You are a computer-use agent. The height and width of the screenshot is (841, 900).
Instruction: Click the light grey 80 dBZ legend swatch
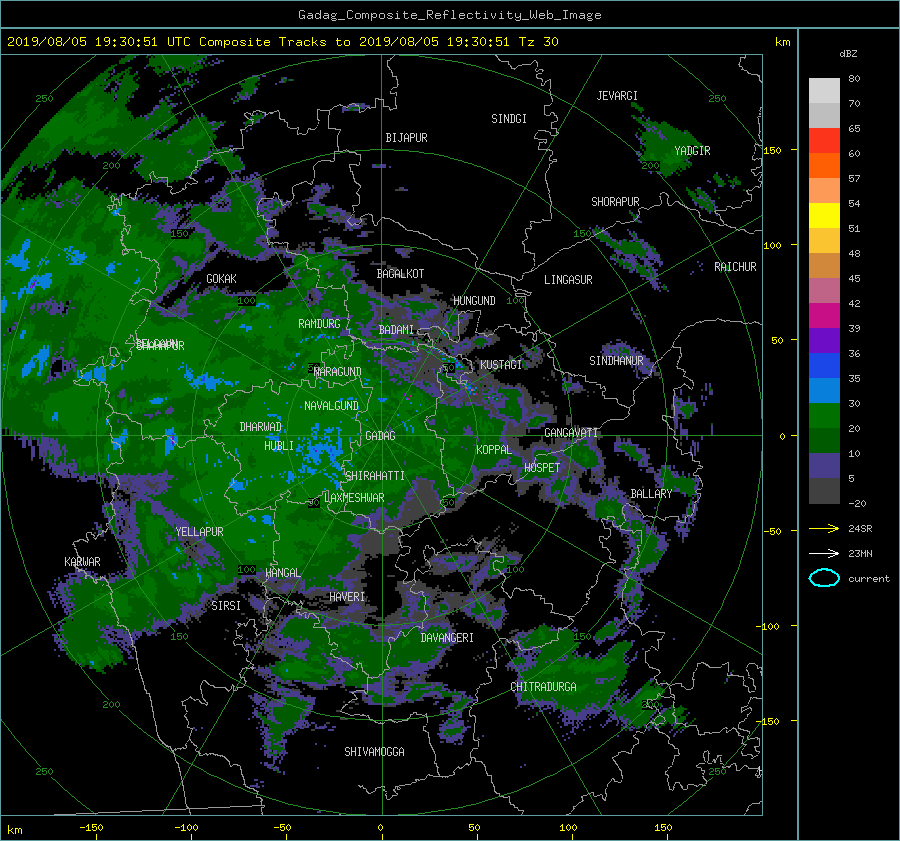pos(824,90)
